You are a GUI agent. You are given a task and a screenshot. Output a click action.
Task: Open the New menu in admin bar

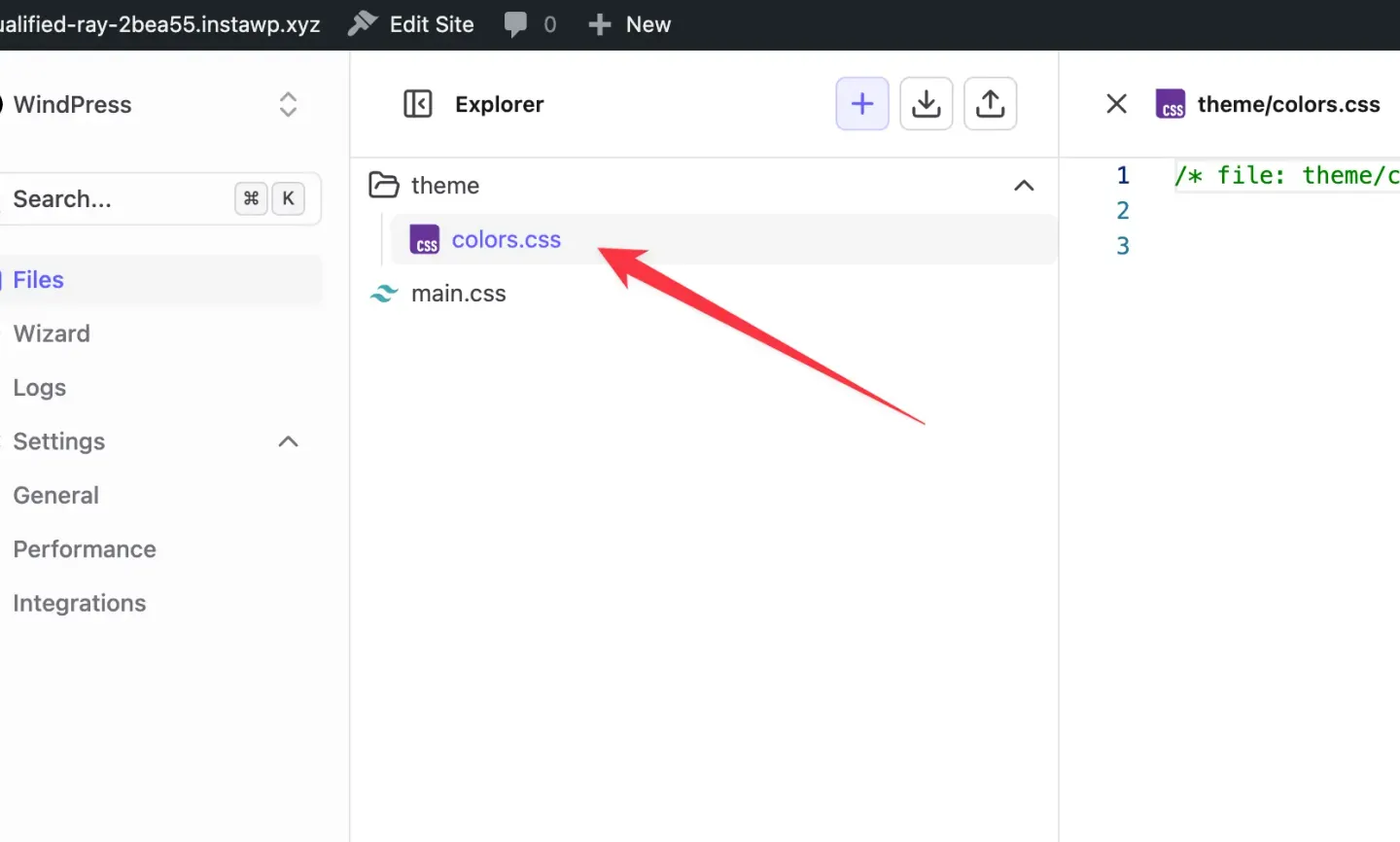click(x=629, y=23)
